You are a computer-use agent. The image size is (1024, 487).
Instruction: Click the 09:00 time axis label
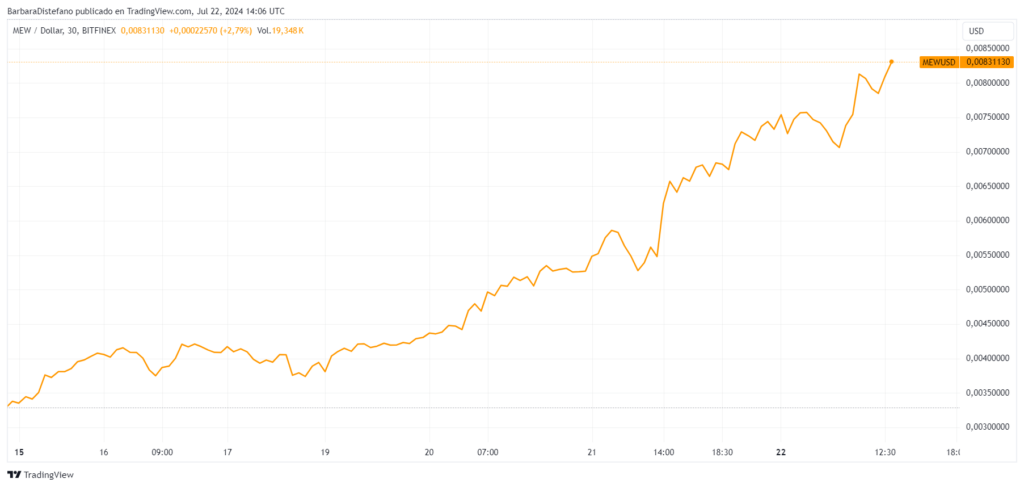(162, 452)
